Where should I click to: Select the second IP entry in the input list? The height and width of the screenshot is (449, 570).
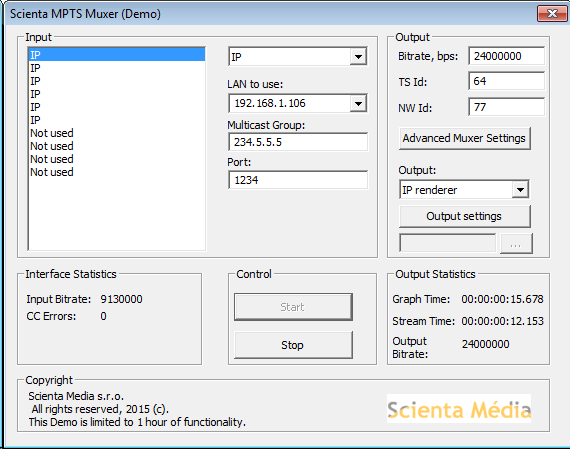117,68
